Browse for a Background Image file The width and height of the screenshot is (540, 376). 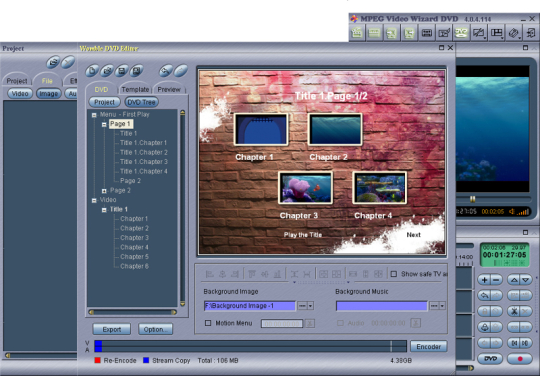[302, 306]
